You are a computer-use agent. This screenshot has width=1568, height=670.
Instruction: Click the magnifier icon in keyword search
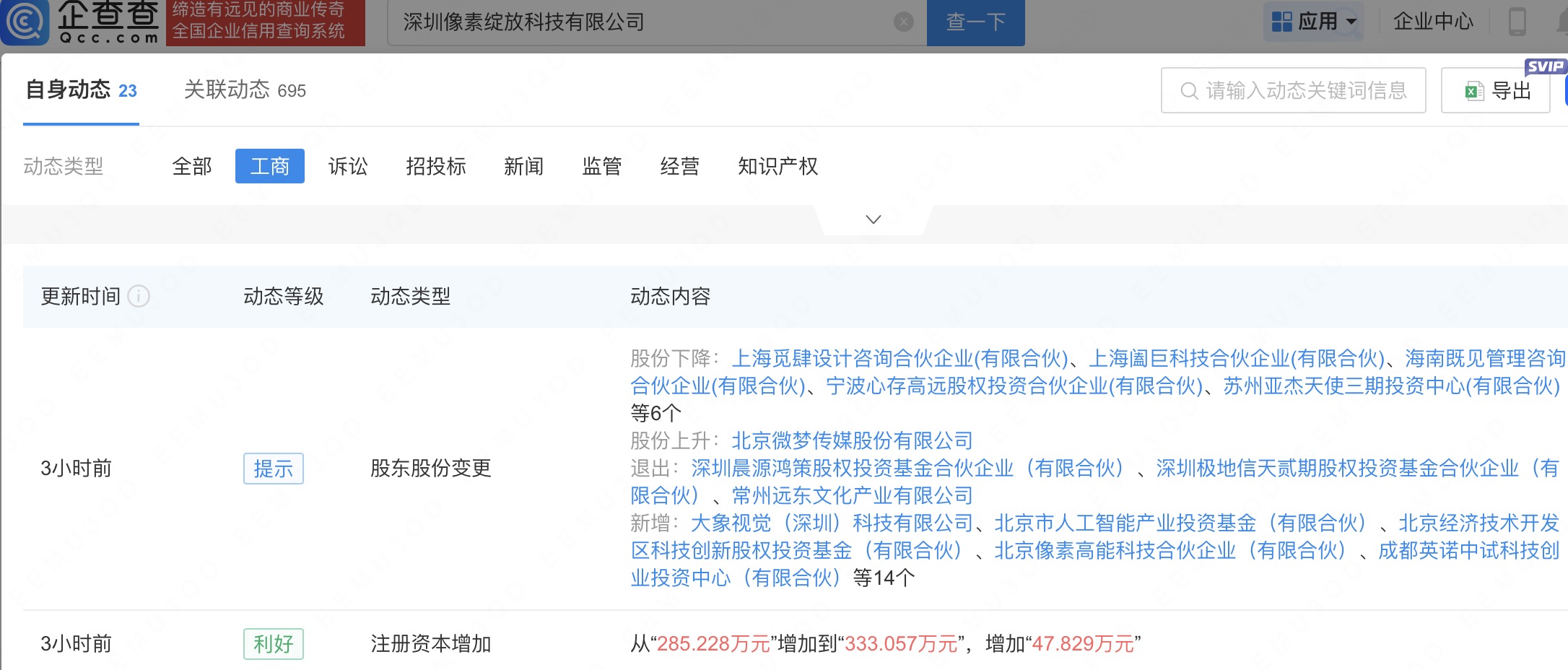[1188, 91]
